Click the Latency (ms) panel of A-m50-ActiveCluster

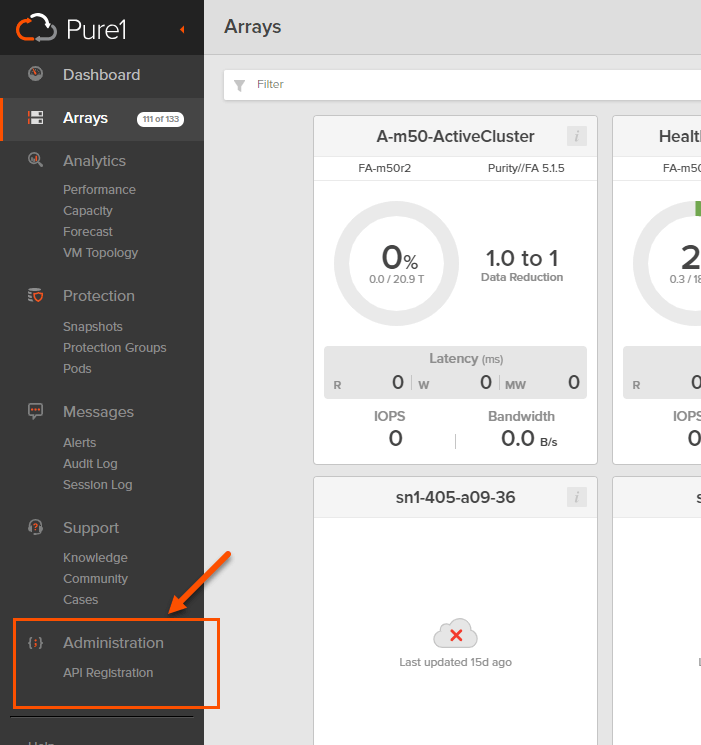coord(455,372)
